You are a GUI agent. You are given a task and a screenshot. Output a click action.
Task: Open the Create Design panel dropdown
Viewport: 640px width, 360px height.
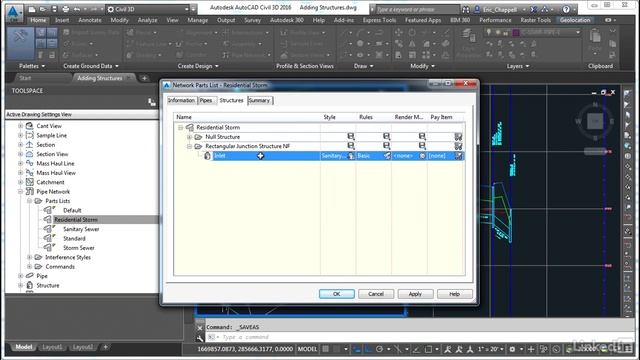coord(198,66)
